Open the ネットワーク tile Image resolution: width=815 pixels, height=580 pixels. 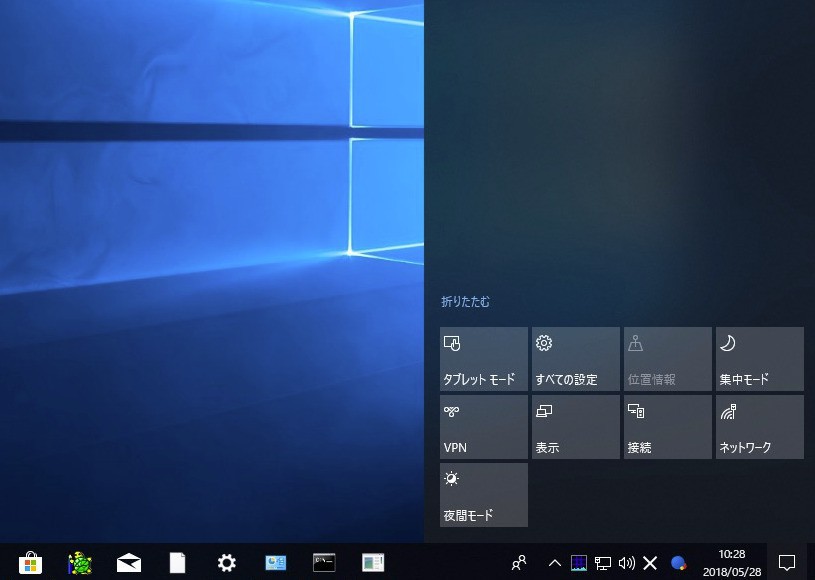coord(760,427)
